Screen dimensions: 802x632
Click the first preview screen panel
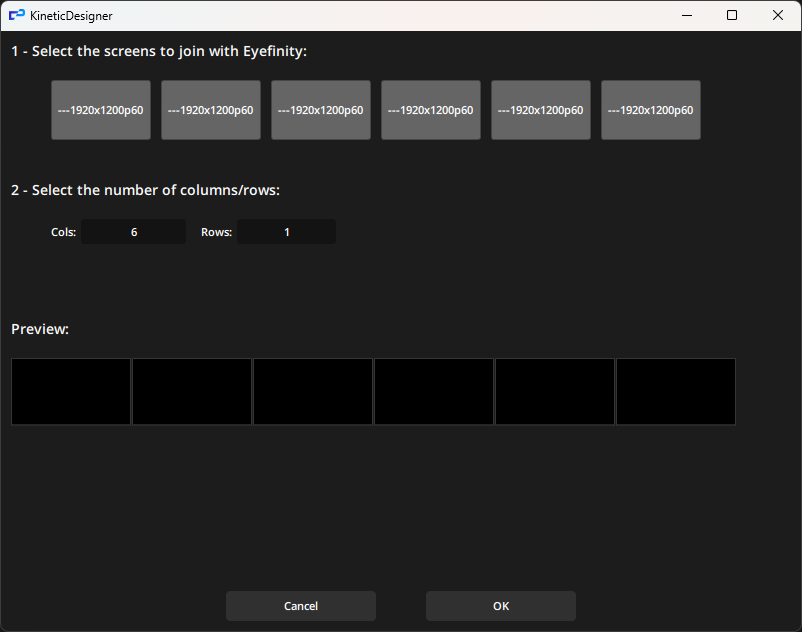70,391
